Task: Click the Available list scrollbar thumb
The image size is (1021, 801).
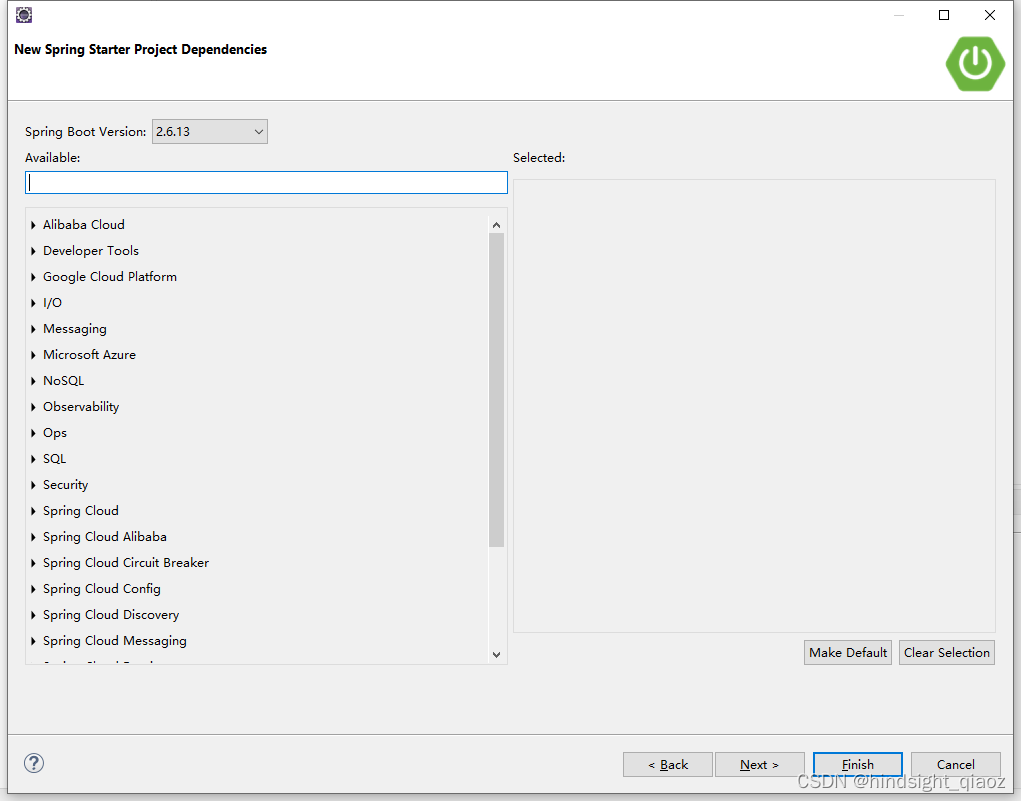Action: coord(496,390)
